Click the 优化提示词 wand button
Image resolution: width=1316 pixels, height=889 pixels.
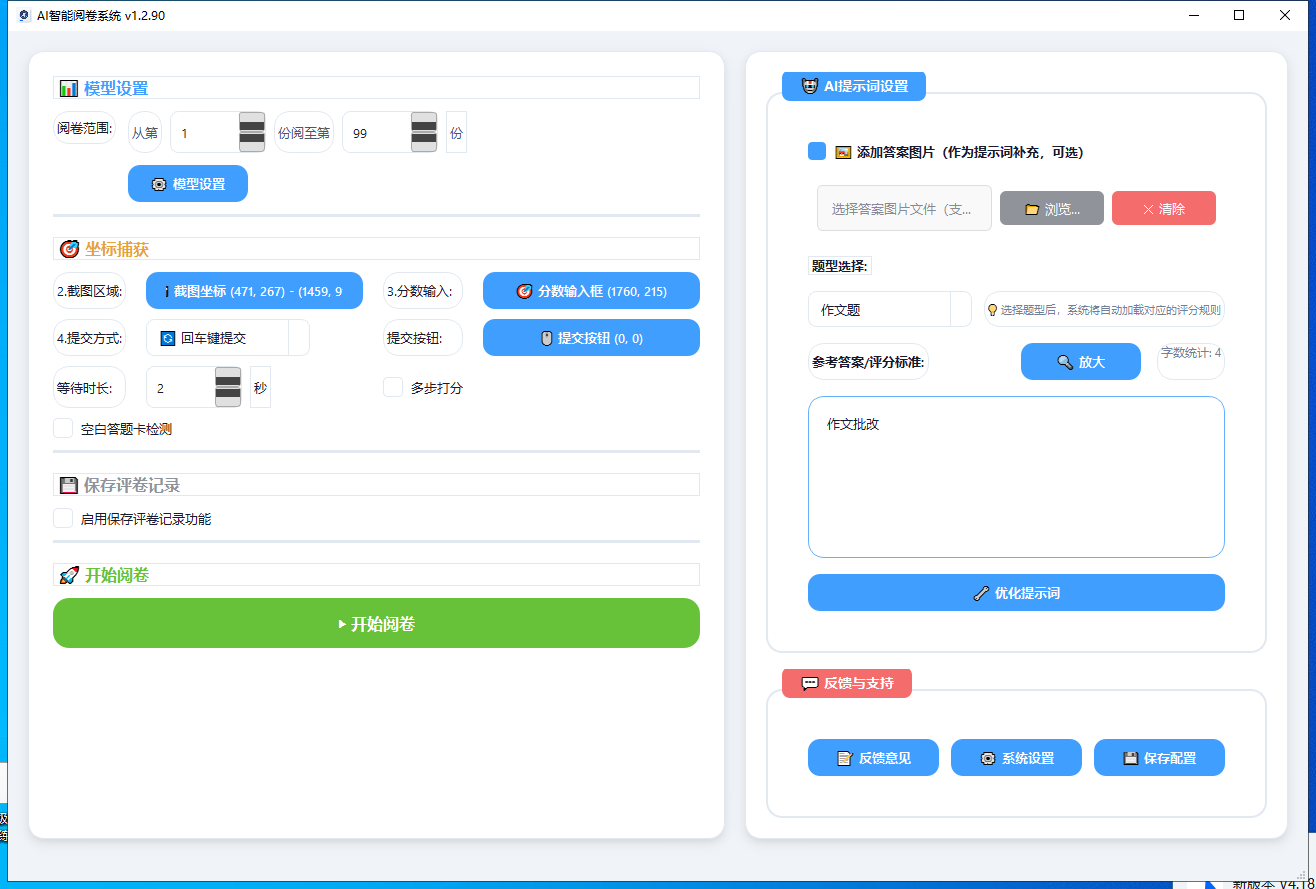(1016, 593)
